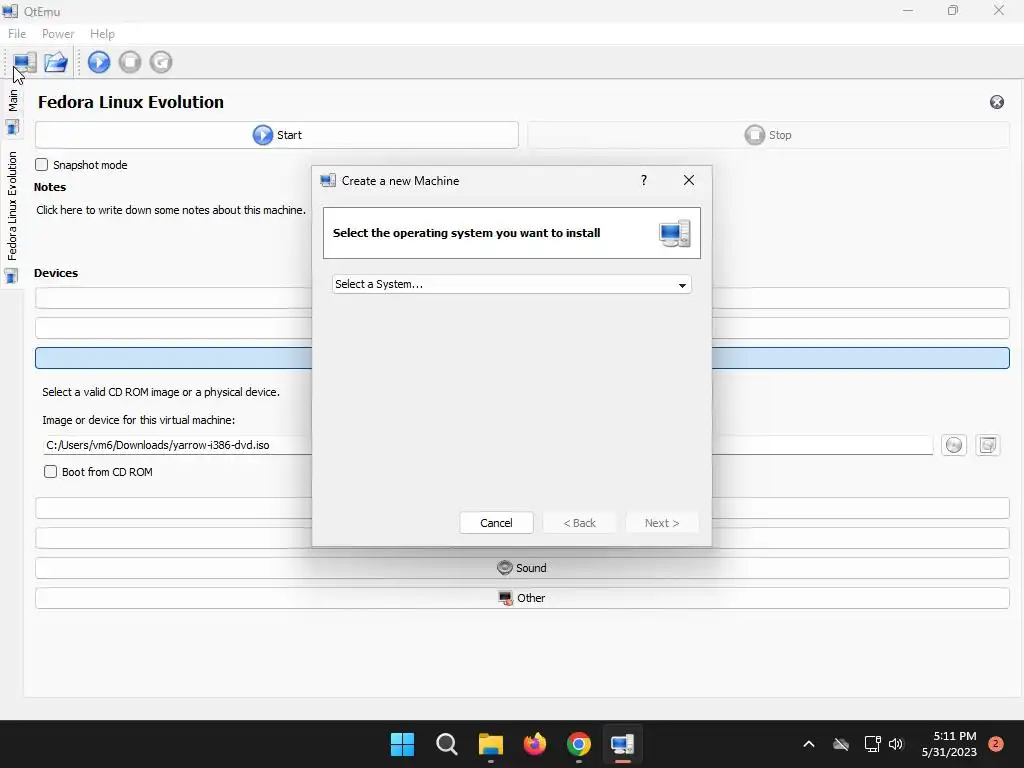Close the Create a new Machine dialog
Image resolution: width=1024 pixels, height=768 pixels.
[x=689, y=180]
